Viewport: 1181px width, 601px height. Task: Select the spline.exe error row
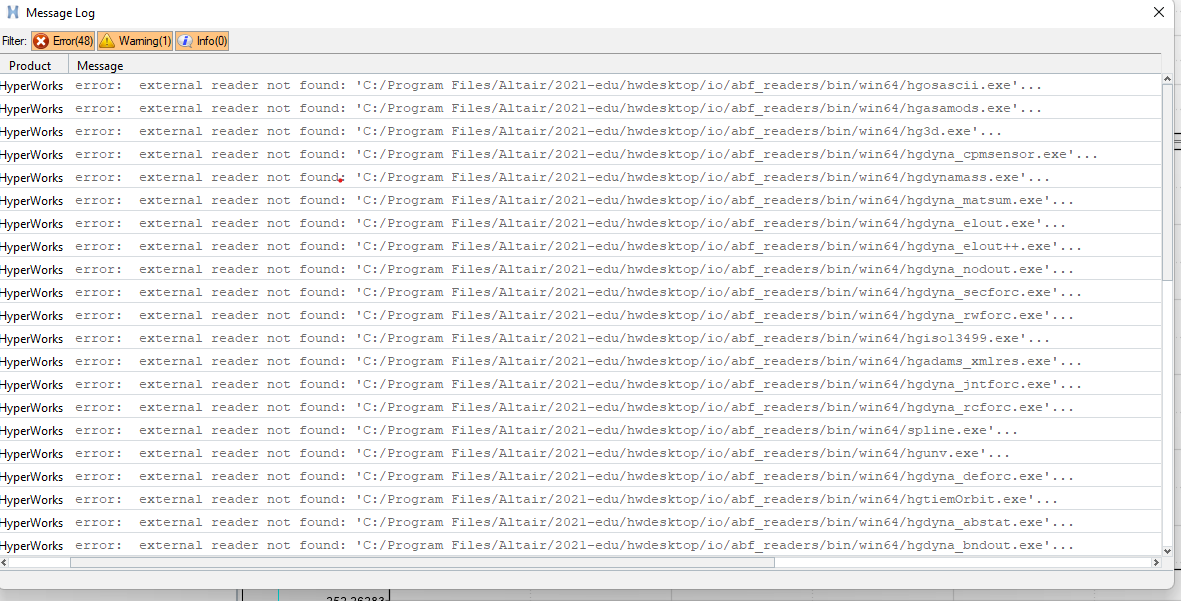coord(580,431)
